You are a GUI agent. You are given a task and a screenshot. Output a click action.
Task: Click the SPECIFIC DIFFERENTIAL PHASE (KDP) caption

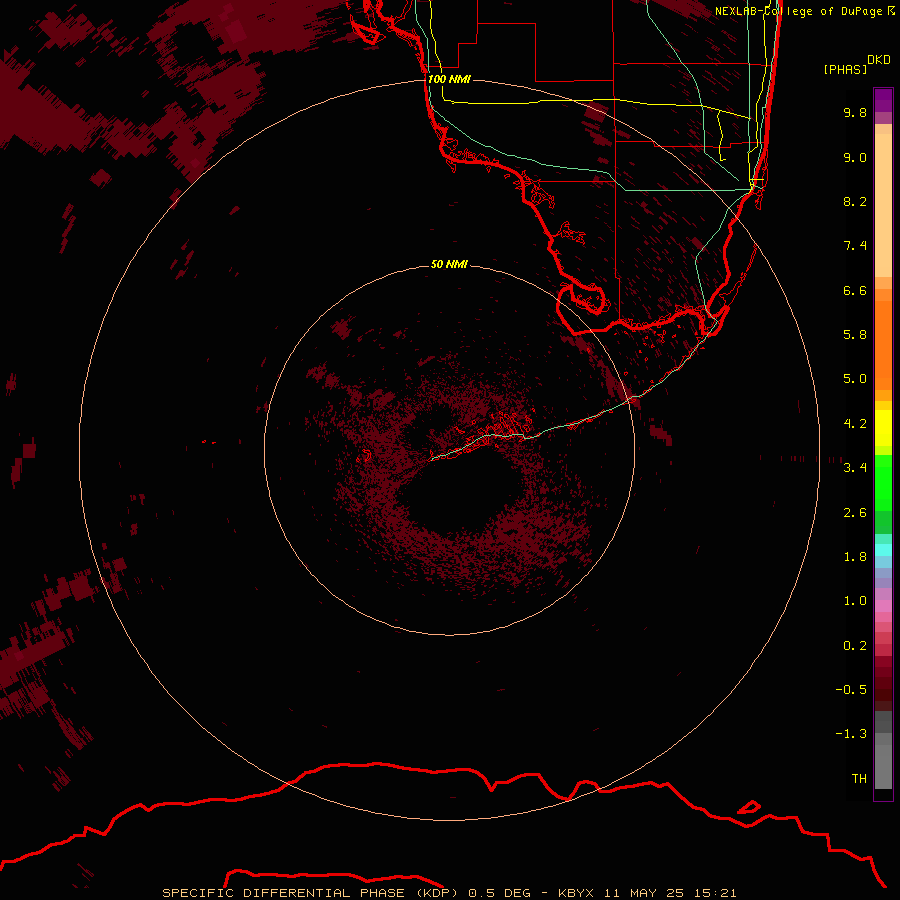tap(311, 893)
